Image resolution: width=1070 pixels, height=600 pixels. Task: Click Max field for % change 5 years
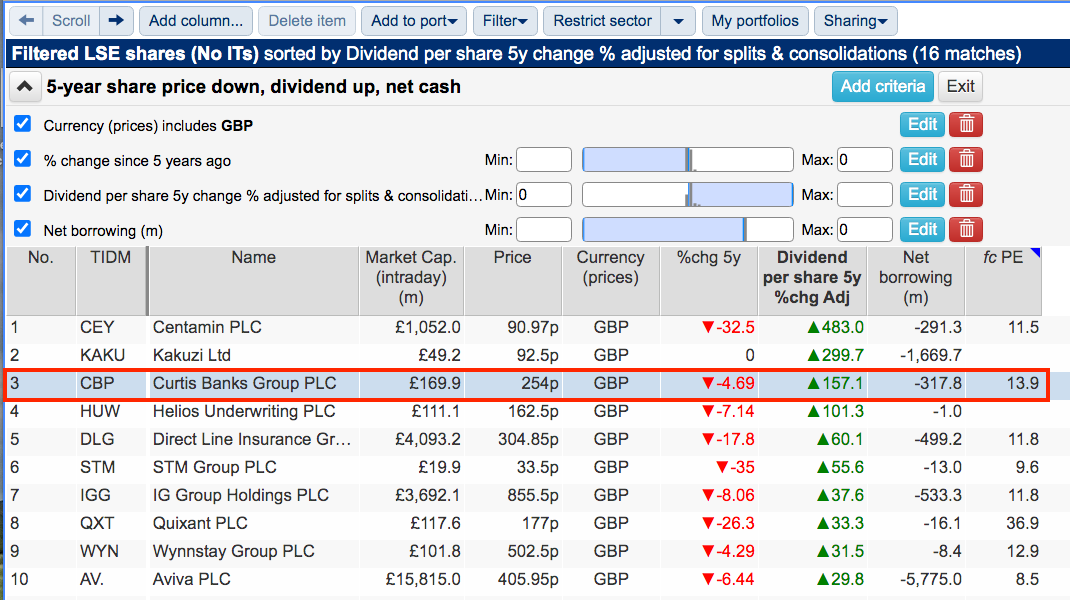tap(865, 160)
